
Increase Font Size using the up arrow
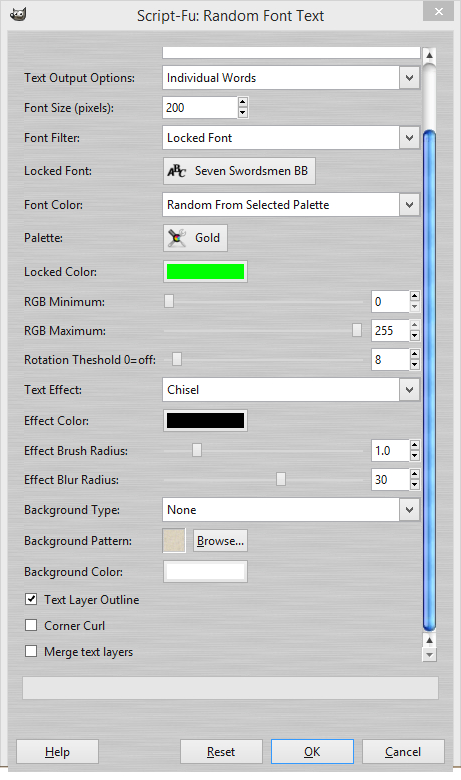(243, 102)
